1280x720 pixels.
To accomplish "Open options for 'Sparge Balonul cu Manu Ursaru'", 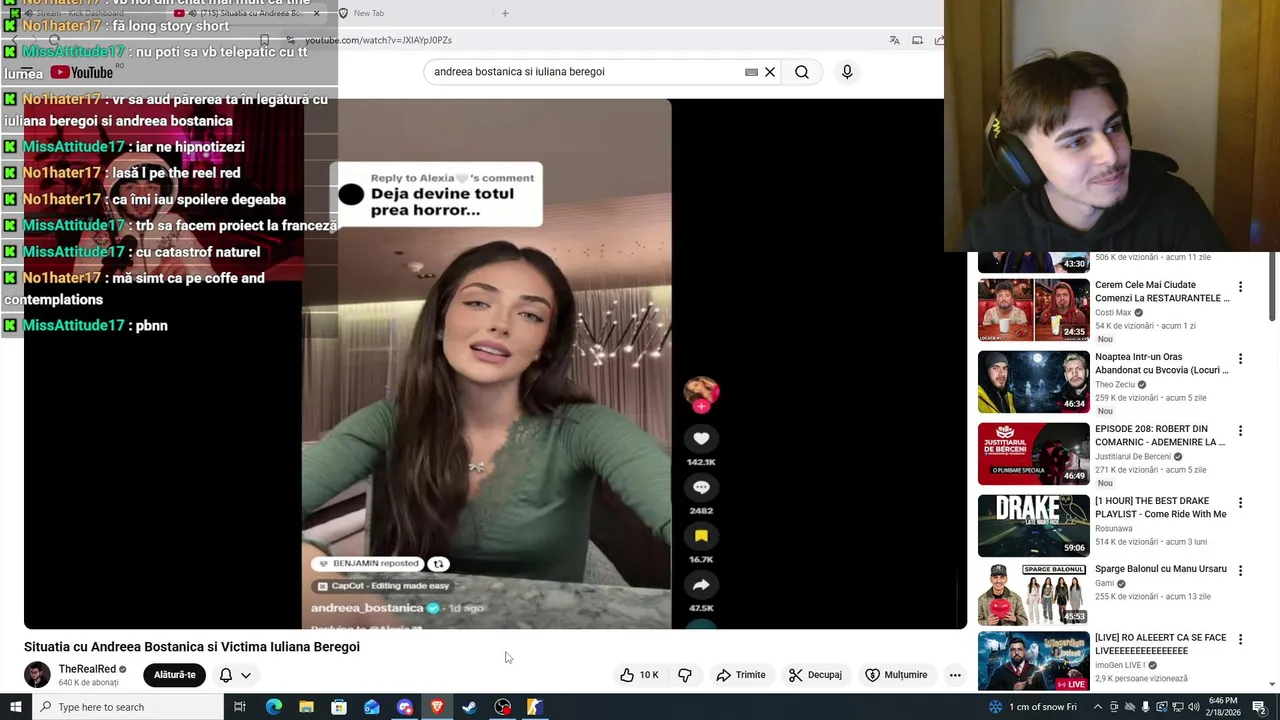I will click(x=1240, y=571).
